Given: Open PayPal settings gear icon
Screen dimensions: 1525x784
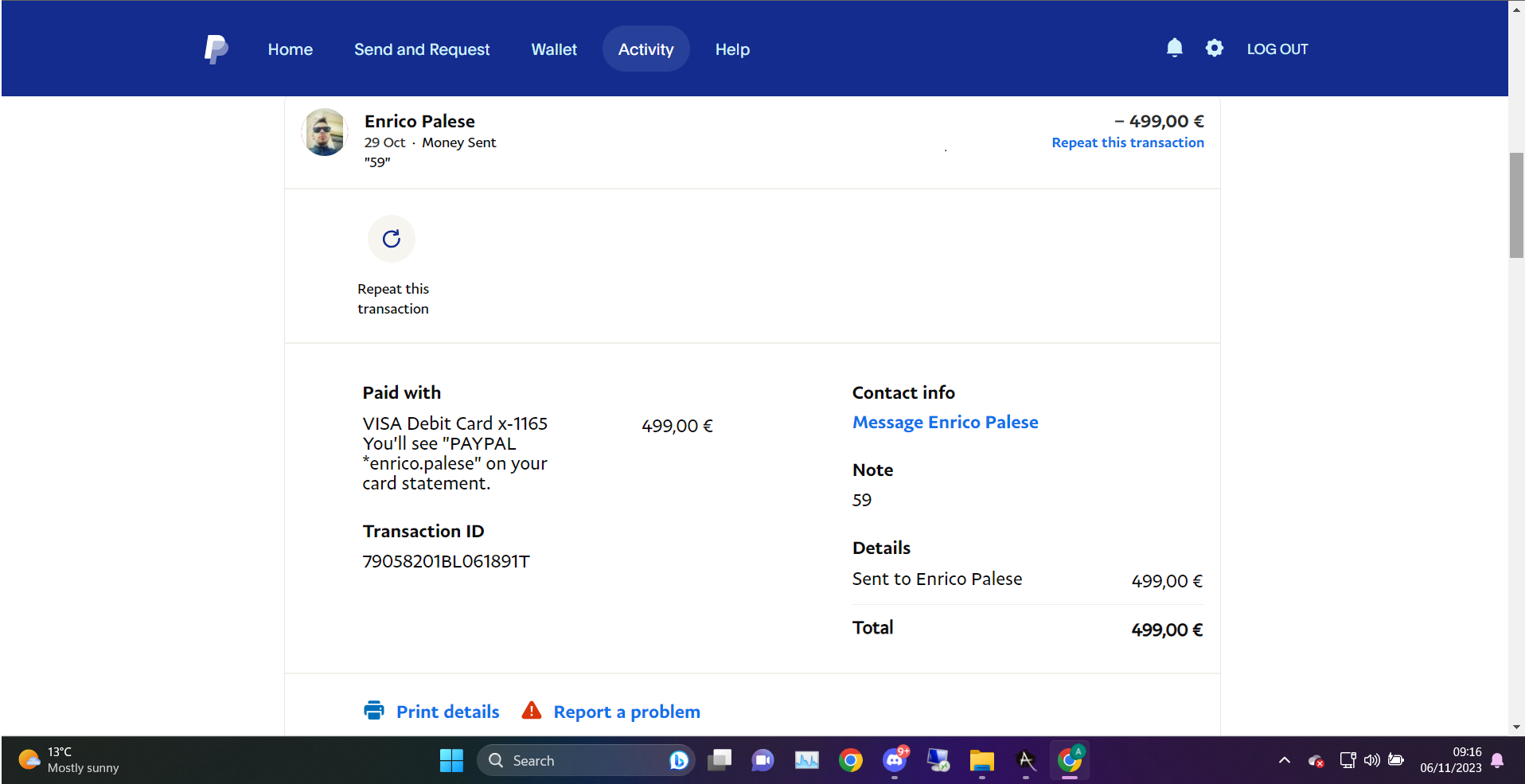Looking at the screenshot, I should pos(1214,49).
